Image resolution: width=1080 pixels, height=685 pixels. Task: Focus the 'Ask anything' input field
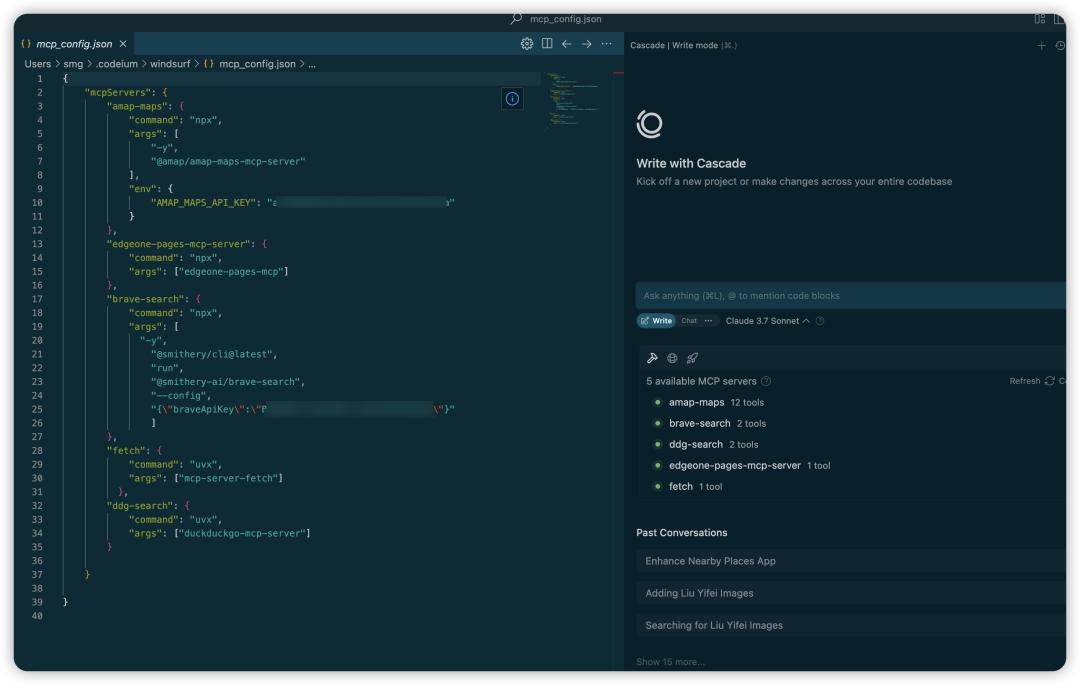840,295
